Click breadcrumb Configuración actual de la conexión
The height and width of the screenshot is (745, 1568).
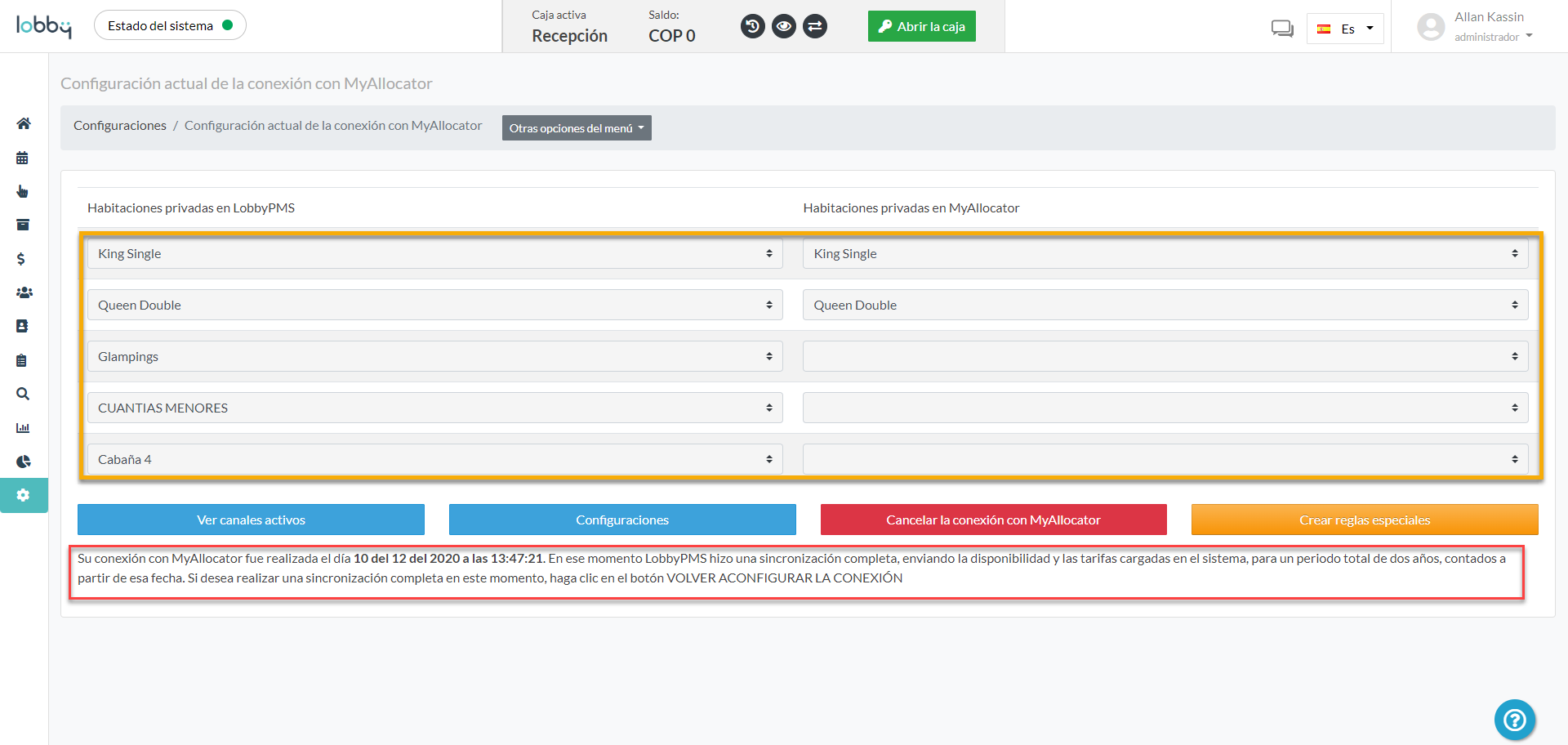click(333, 125)
